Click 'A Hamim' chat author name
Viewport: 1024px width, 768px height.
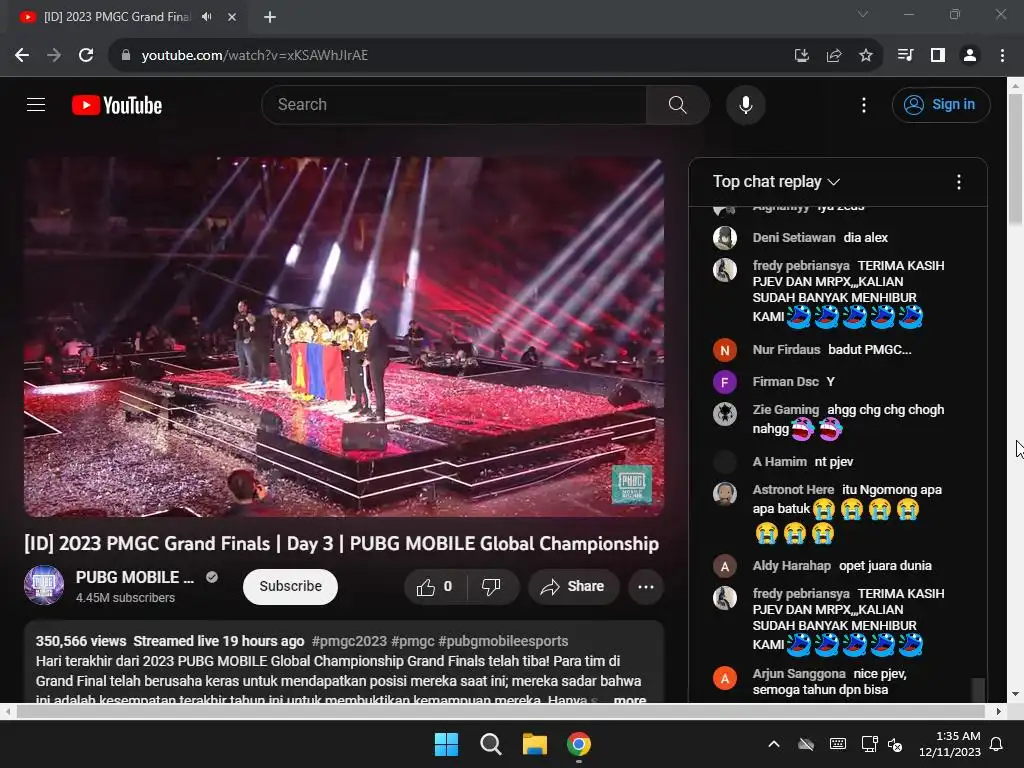point(779,462)
